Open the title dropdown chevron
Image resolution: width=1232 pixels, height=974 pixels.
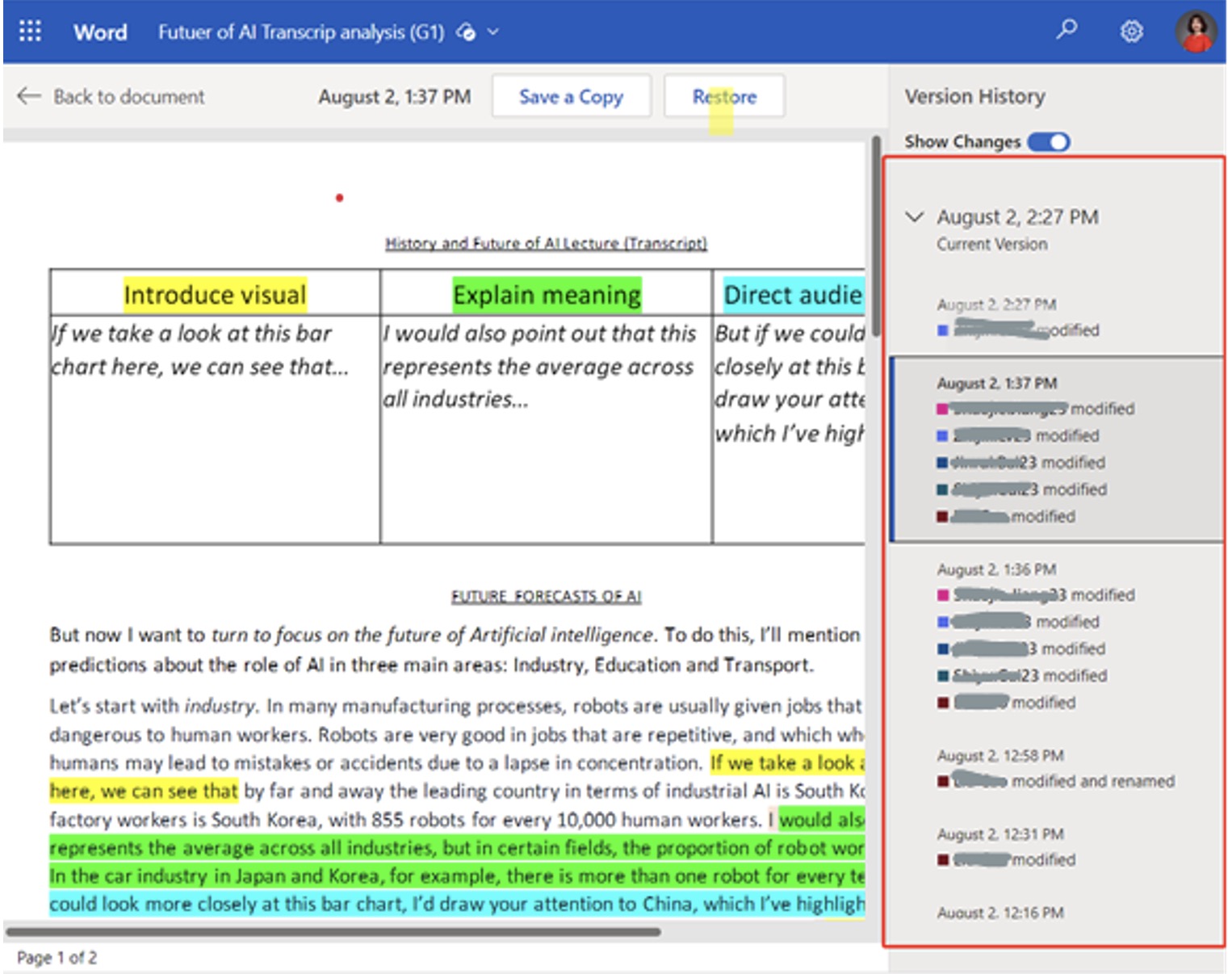point(493,32)
